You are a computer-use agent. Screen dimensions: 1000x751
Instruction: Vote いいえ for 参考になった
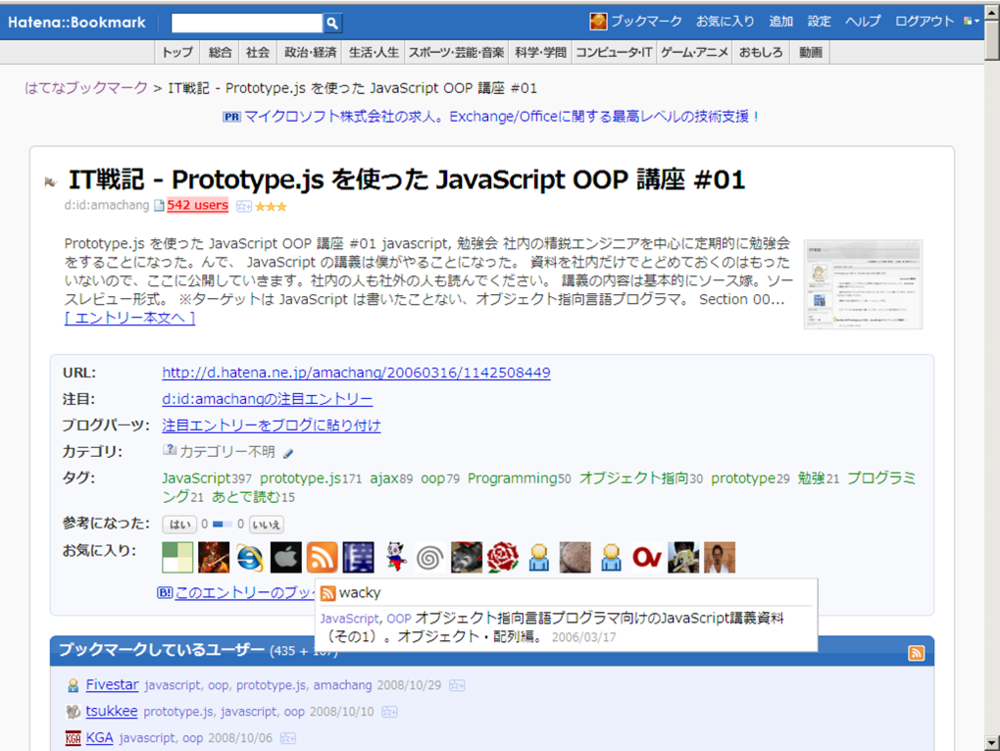click(266, 525)
